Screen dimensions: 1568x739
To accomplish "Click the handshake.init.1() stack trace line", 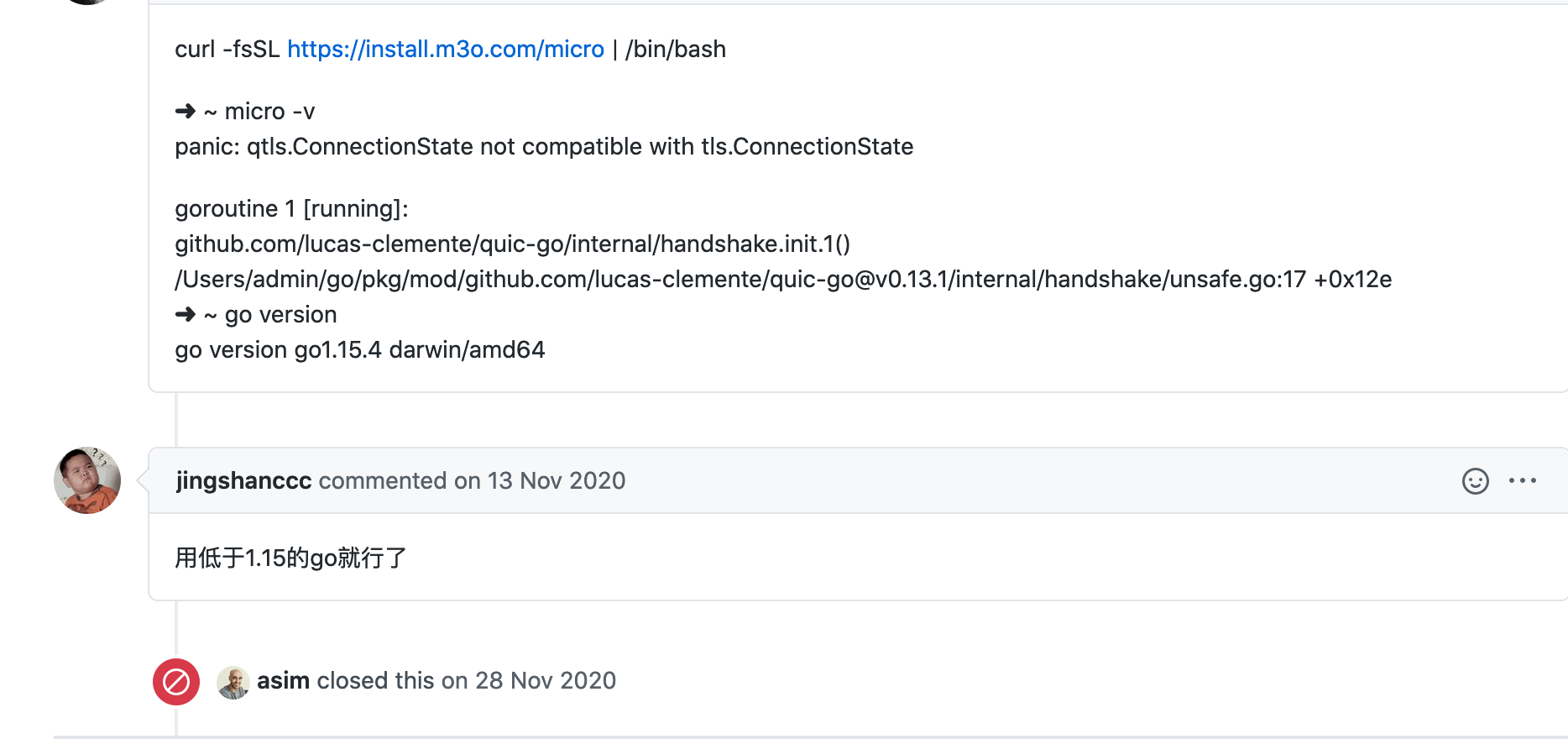I will 513,244.
